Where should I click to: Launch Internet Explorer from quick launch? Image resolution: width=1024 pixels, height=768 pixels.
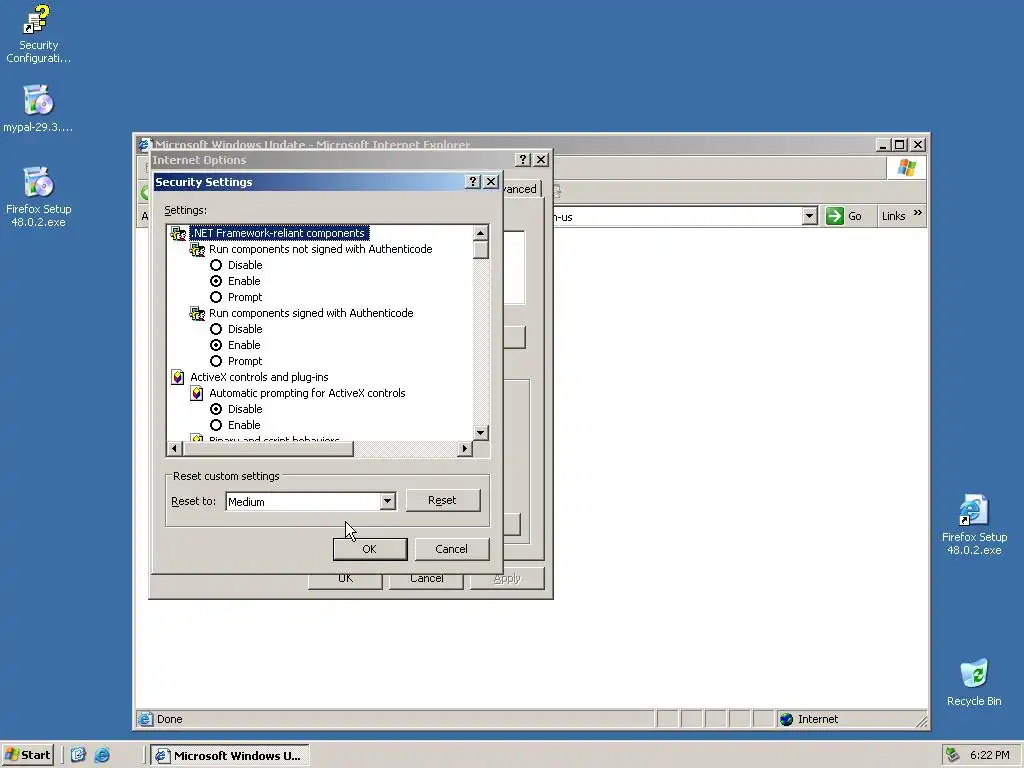(102, 755)
